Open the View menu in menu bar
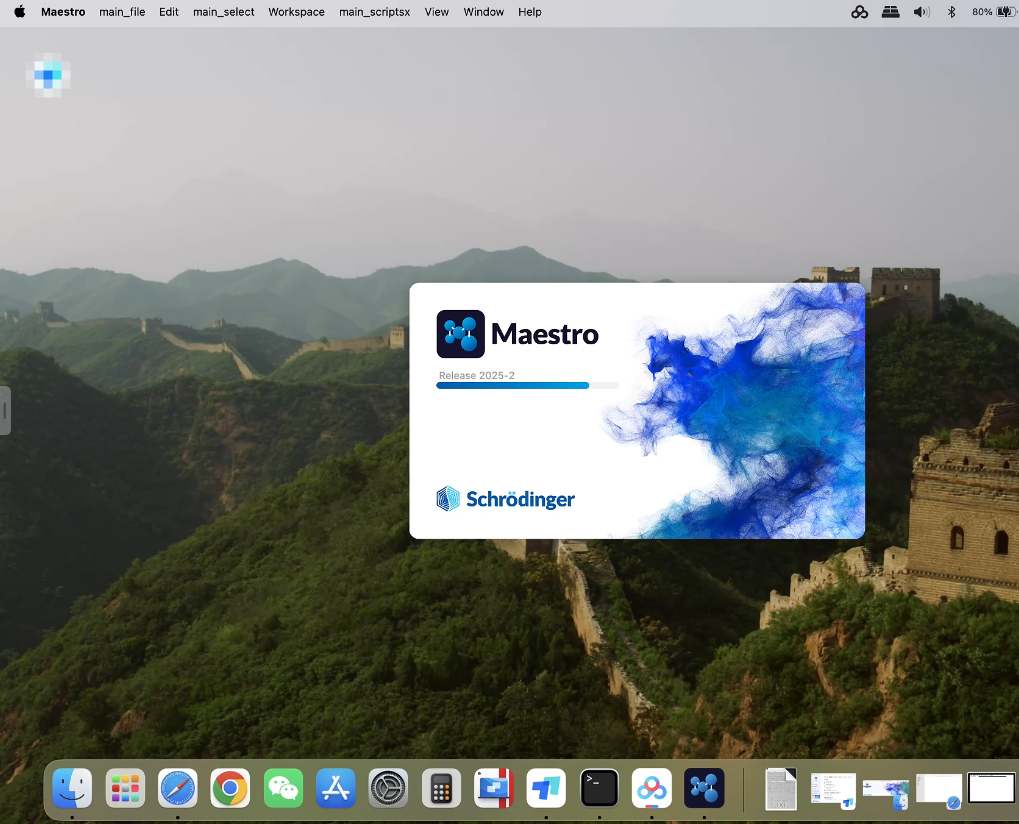This screenshot has width=1019, height=824. [437, 12]
